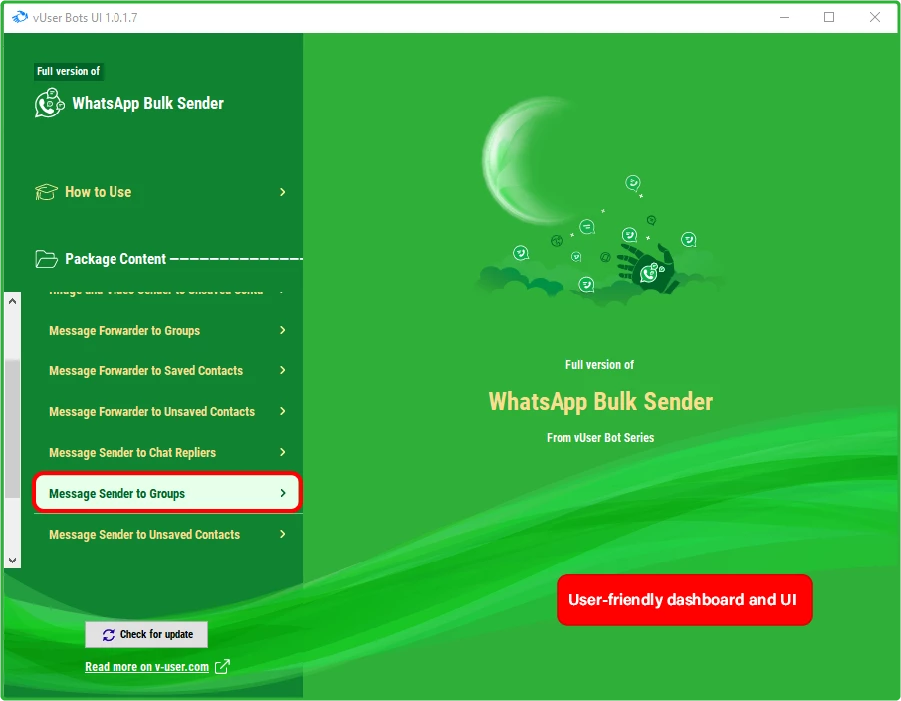This screenshot has width=901, height=701.
Task: Expand Message Sender to Chat Repliers arrow
Action: (x=282, y=452)
